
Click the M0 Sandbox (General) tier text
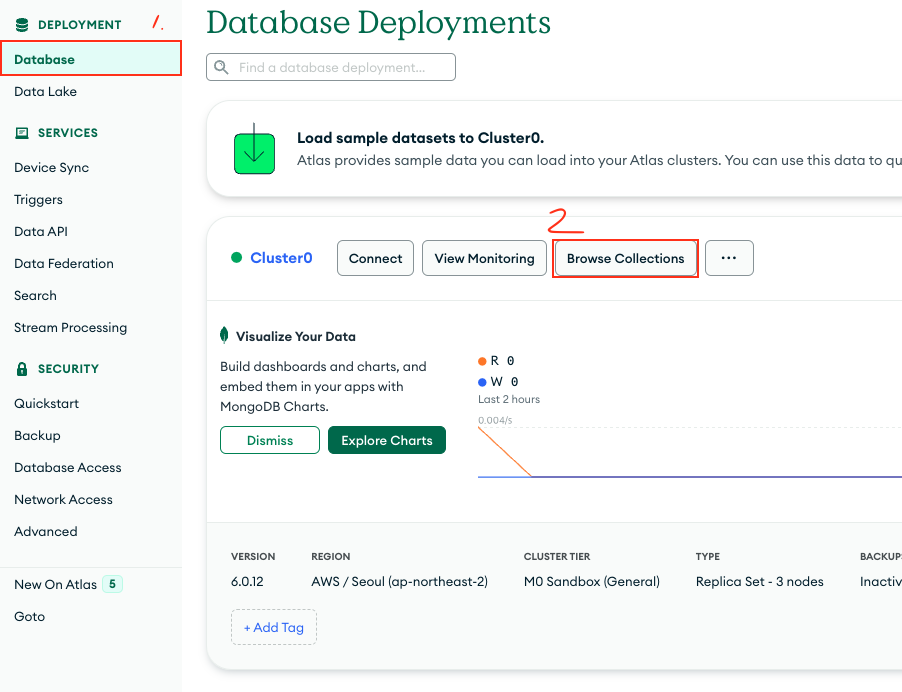[591, 582]
